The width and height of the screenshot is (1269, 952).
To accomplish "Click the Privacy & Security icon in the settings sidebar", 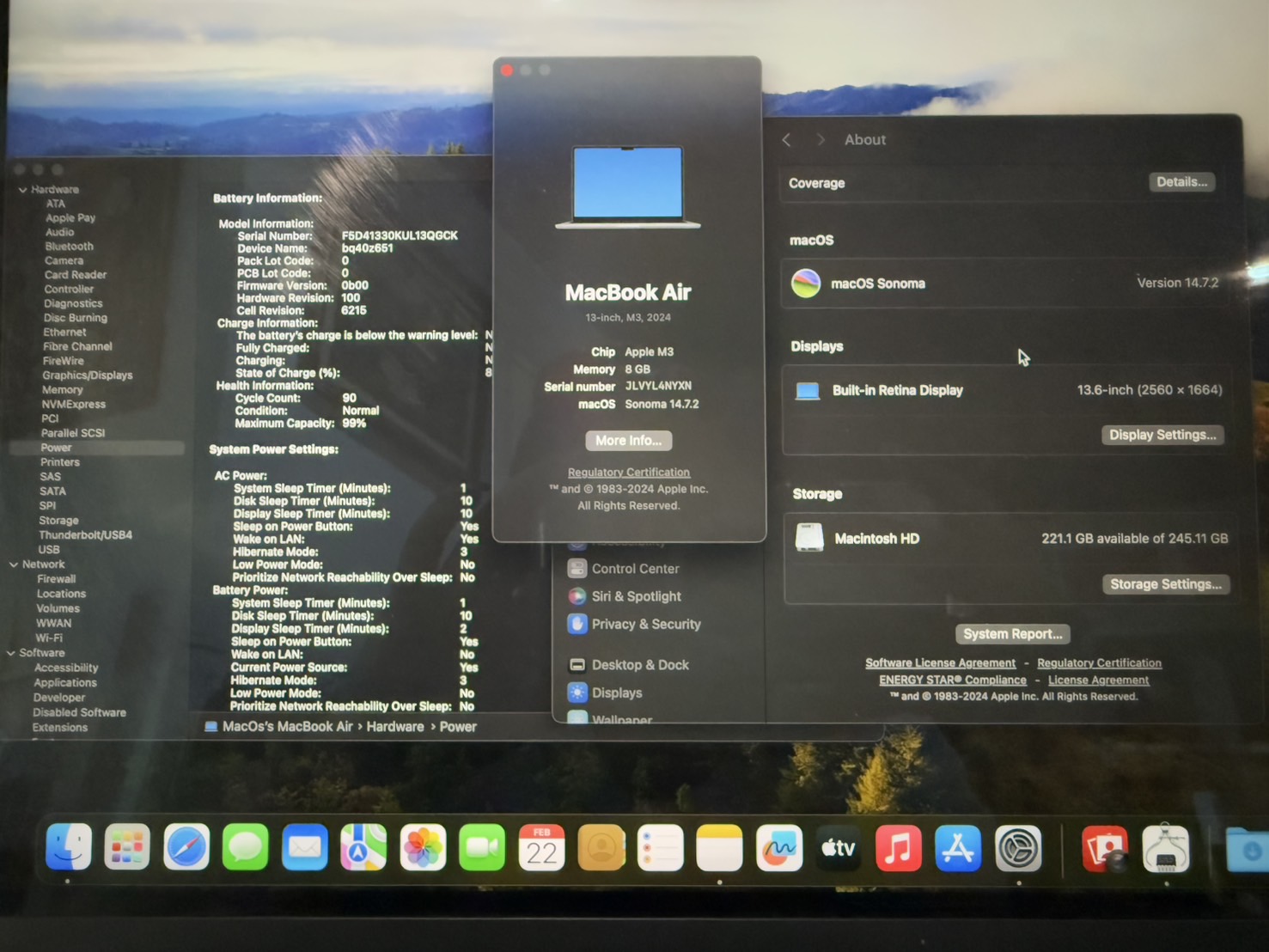I will point(577,624).
